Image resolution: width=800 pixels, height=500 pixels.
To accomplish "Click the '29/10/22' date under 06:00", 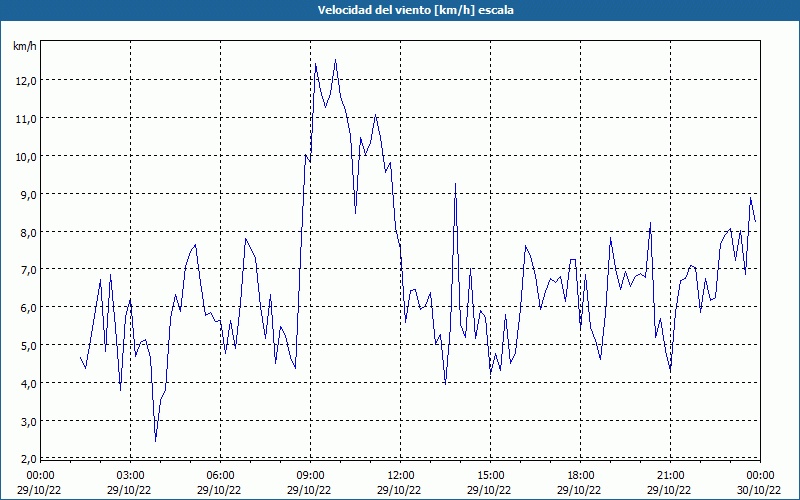I will (x=219, y=490).
